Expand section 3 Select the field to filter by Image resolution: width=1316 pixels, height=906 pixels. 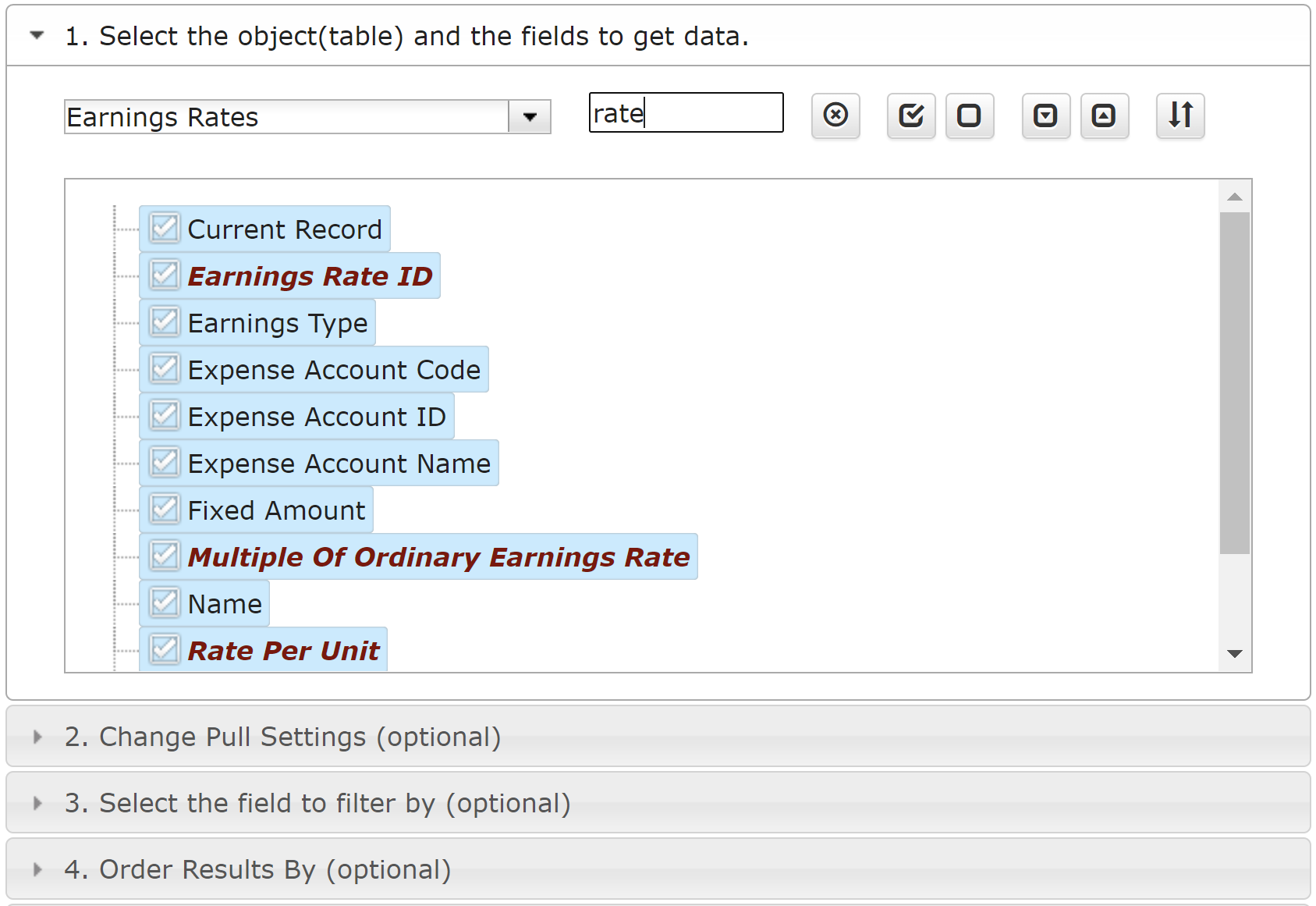click(658, 803)
